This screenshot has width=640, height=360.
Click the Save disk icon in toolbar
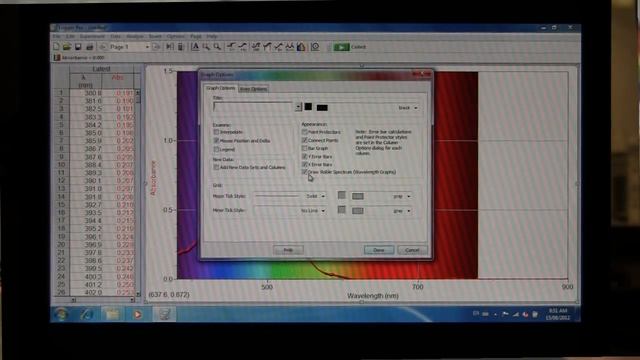78,47
